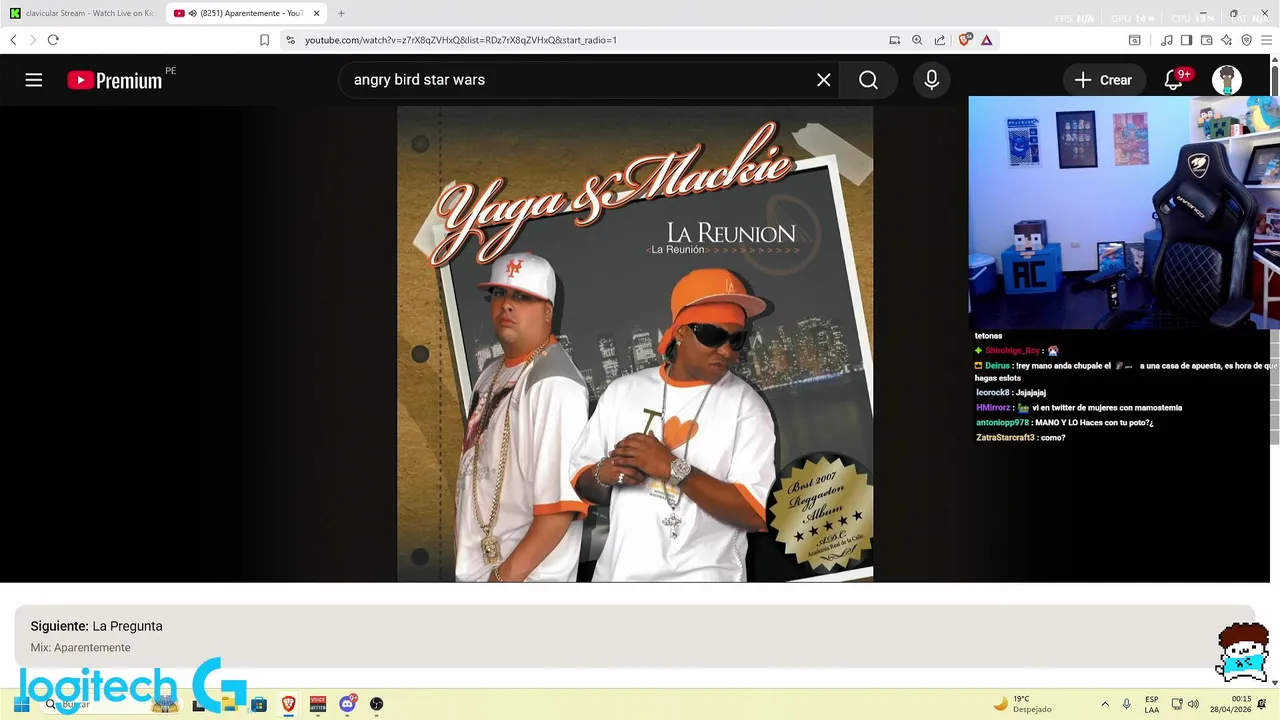The width and height of the screenshot is (1280, 720).
Task: Click the page vertical scrollbar
Action: [1275, 370]
